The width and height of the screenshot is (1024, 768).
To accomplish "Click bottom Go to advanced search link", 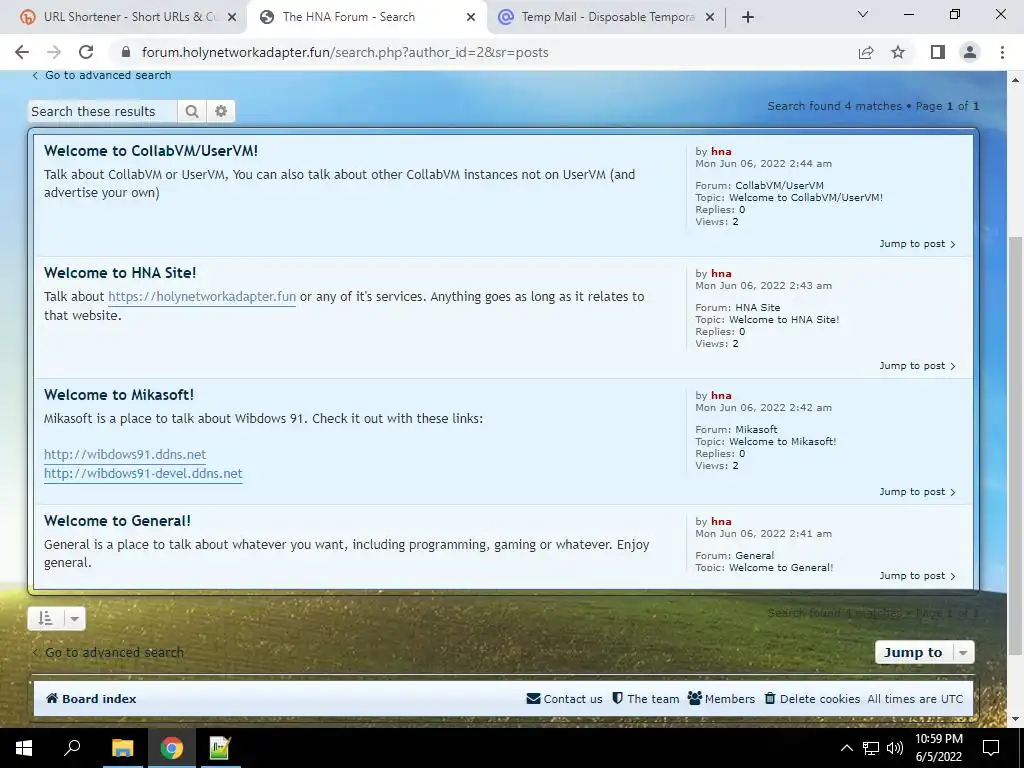I will click(x=108, y=652).
